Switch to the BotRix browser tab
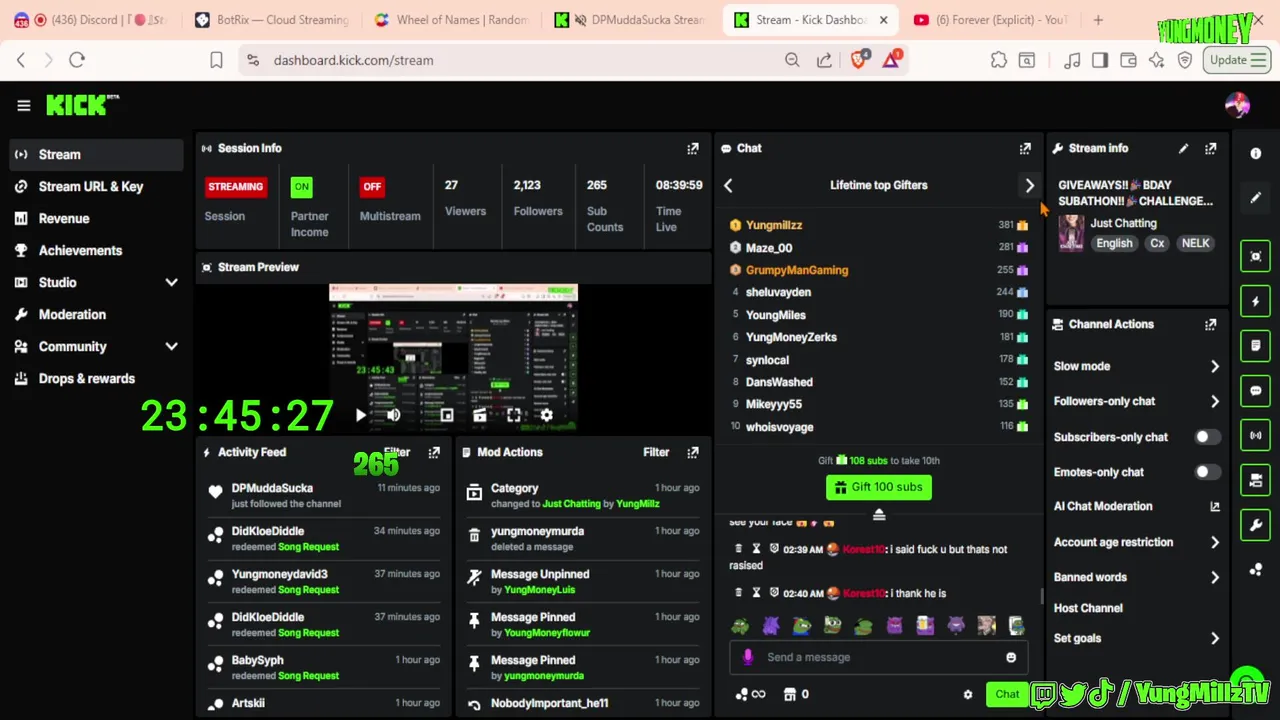The image size is (1280, 720). click(271, 20)
